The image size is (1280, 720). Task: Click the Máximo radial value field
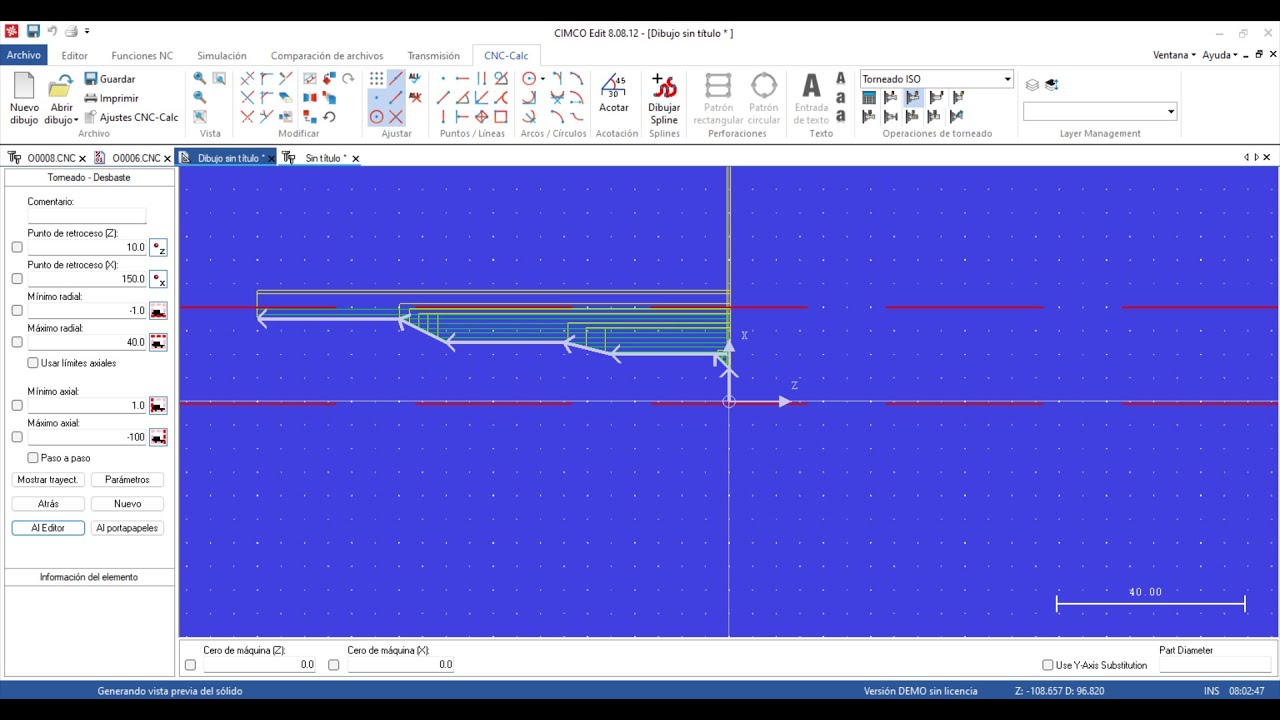click(87, 342)
